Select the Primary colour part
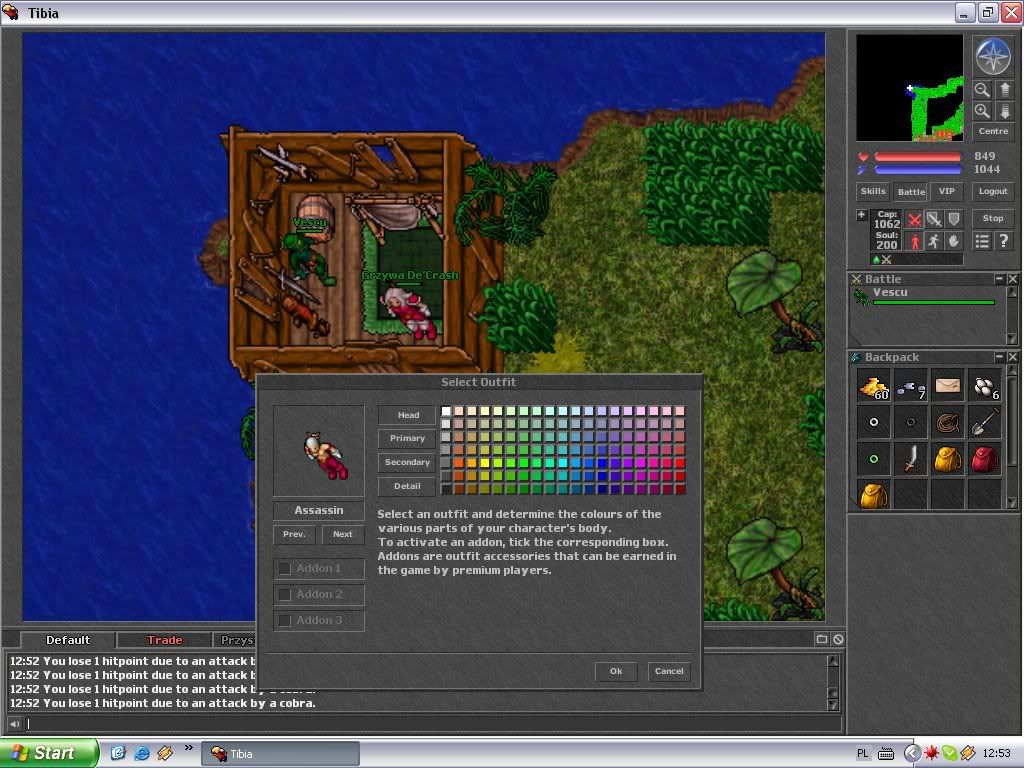1024x768 pixels. [408, 438]
